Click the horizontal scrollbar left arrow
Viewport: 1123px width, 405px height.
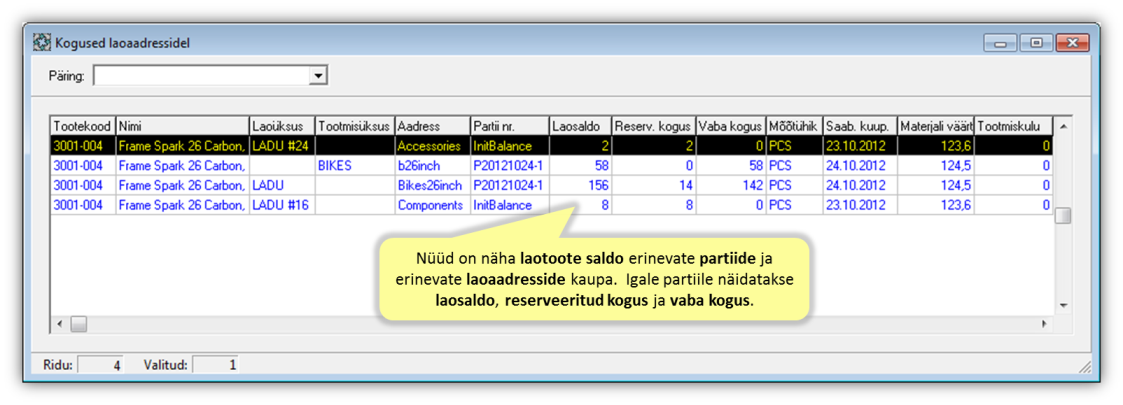[x=60, y=324]
